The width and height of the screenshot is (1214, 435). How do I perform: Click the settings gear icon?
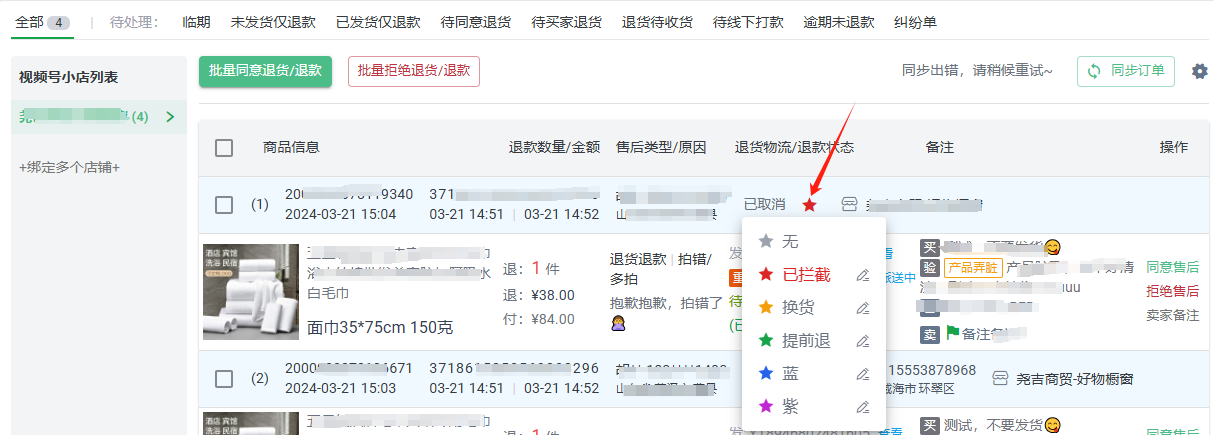pyautogui.click(x=1199, y=71)
